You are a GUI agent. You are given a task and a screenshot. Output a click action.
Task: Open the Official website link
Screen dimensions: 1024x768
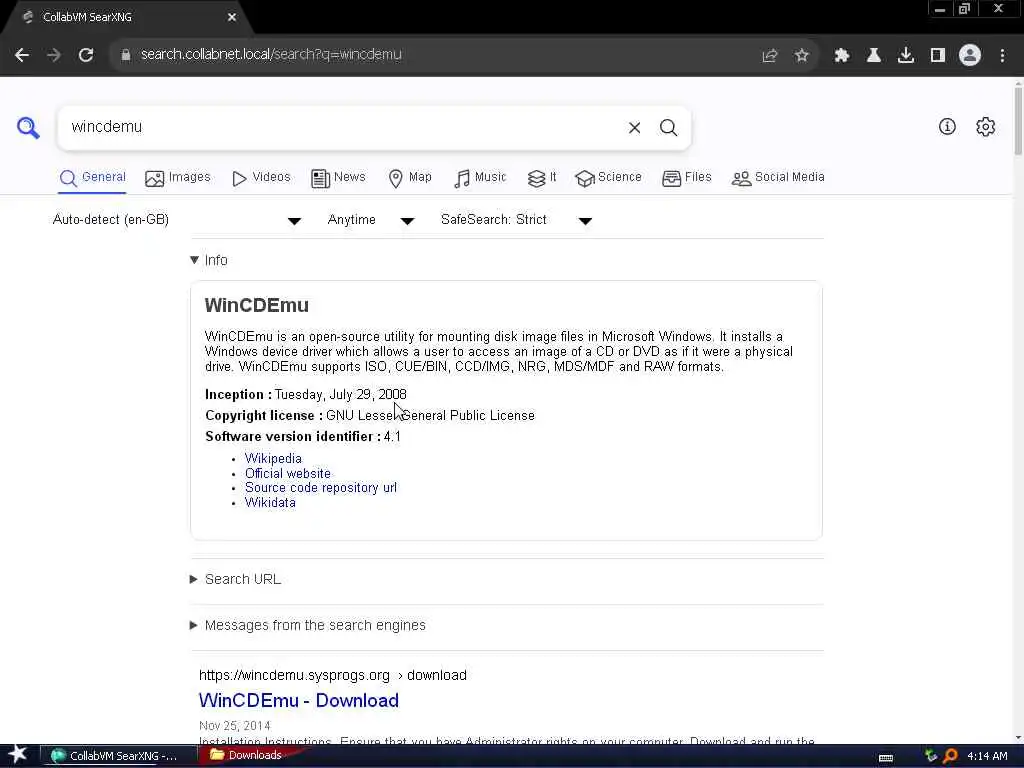(287, 473)
